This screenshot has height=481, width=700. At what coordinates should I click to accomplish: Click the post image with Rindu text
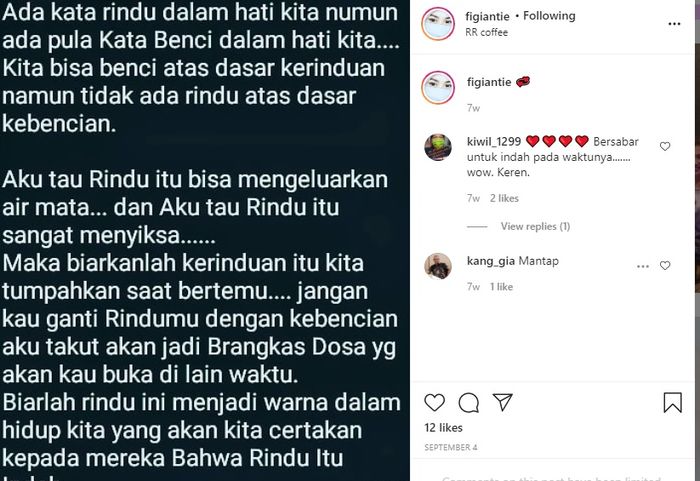205,240
